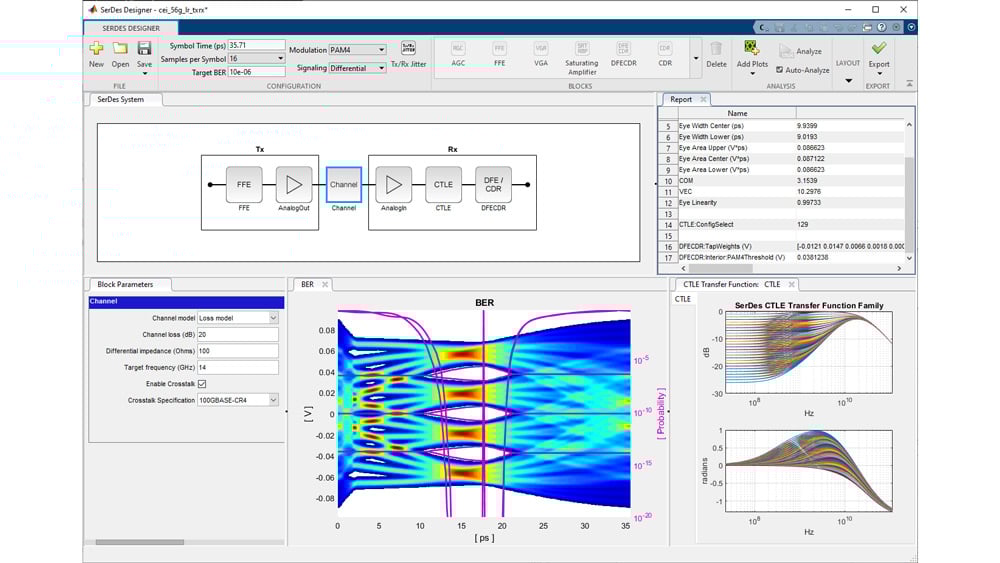Click the Differential impedance field
The image size is (1000, 563).
tap(237, 351)
